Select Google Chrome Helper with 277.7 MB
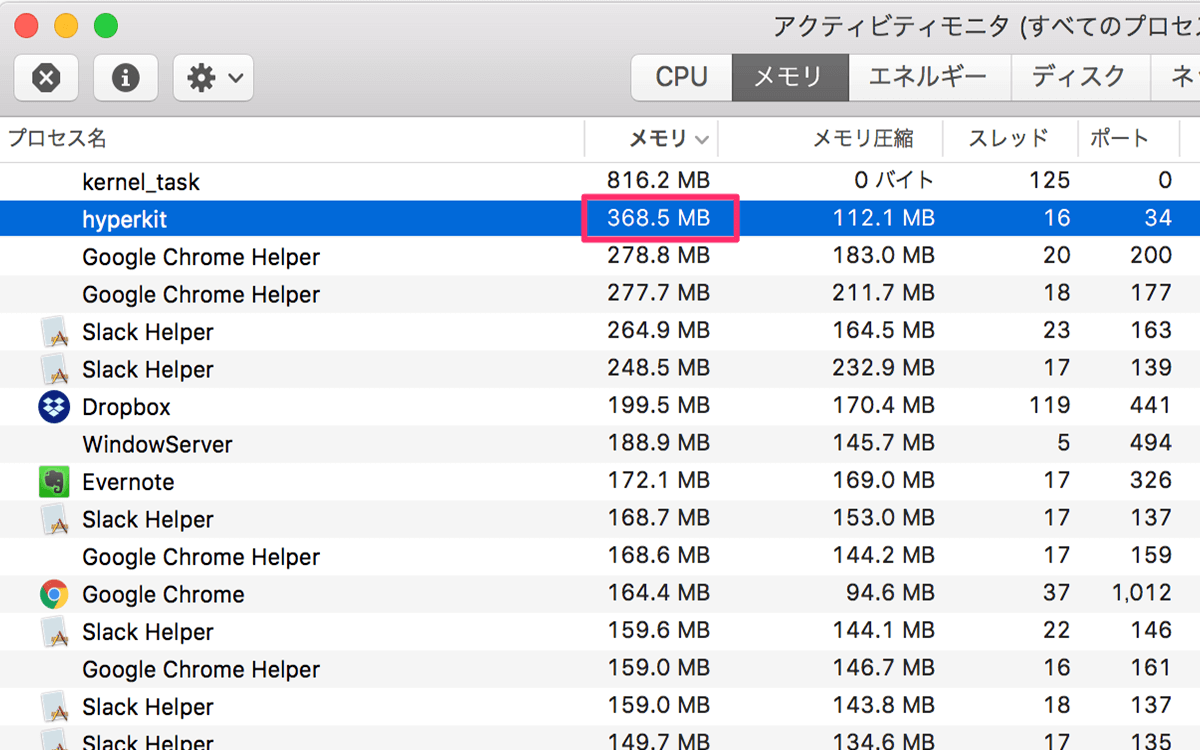The width and height of the screenshot is (1200, 750). tap(201, 295)
